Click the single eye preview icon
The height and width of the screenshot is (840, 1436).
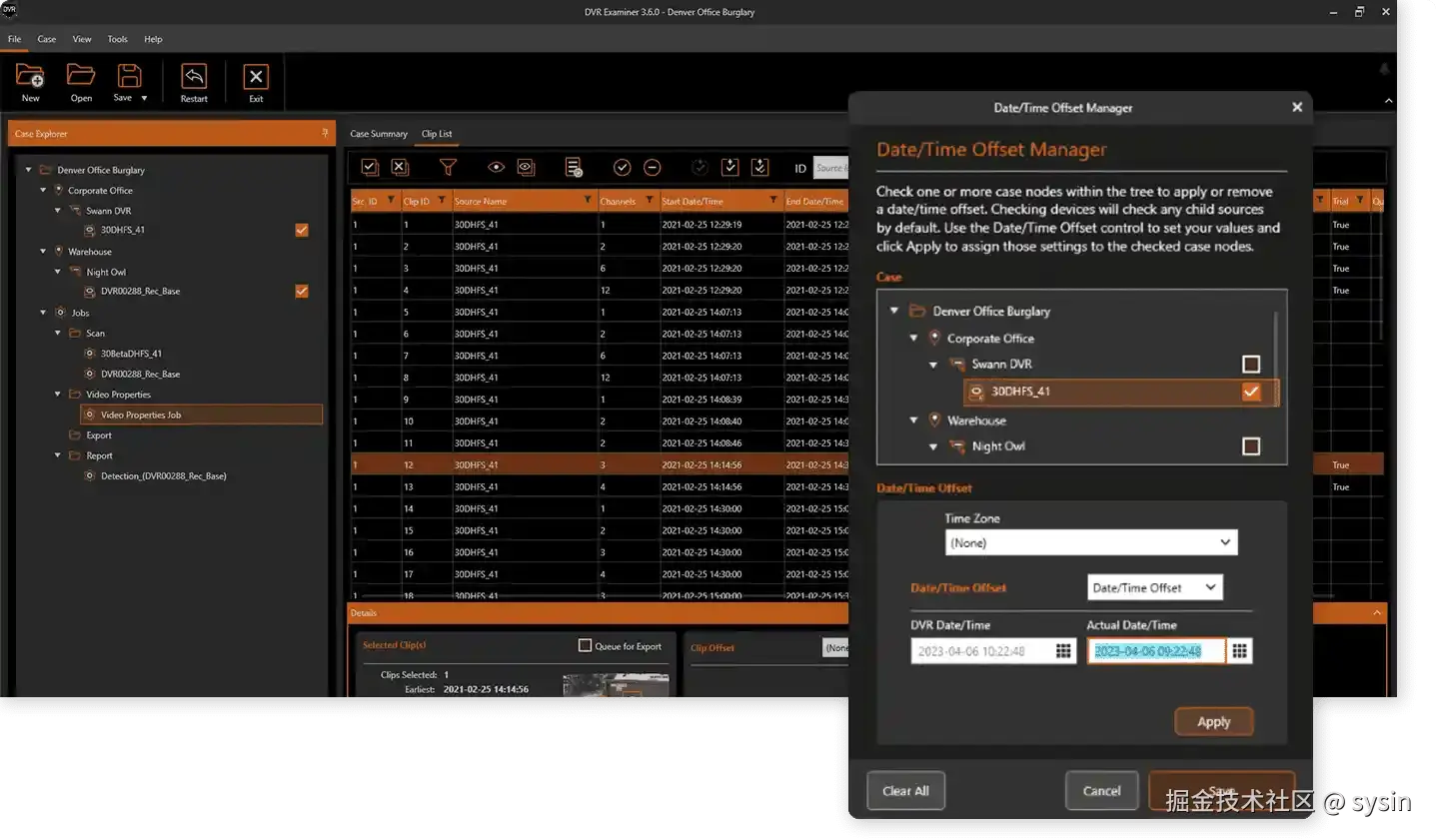496,167
